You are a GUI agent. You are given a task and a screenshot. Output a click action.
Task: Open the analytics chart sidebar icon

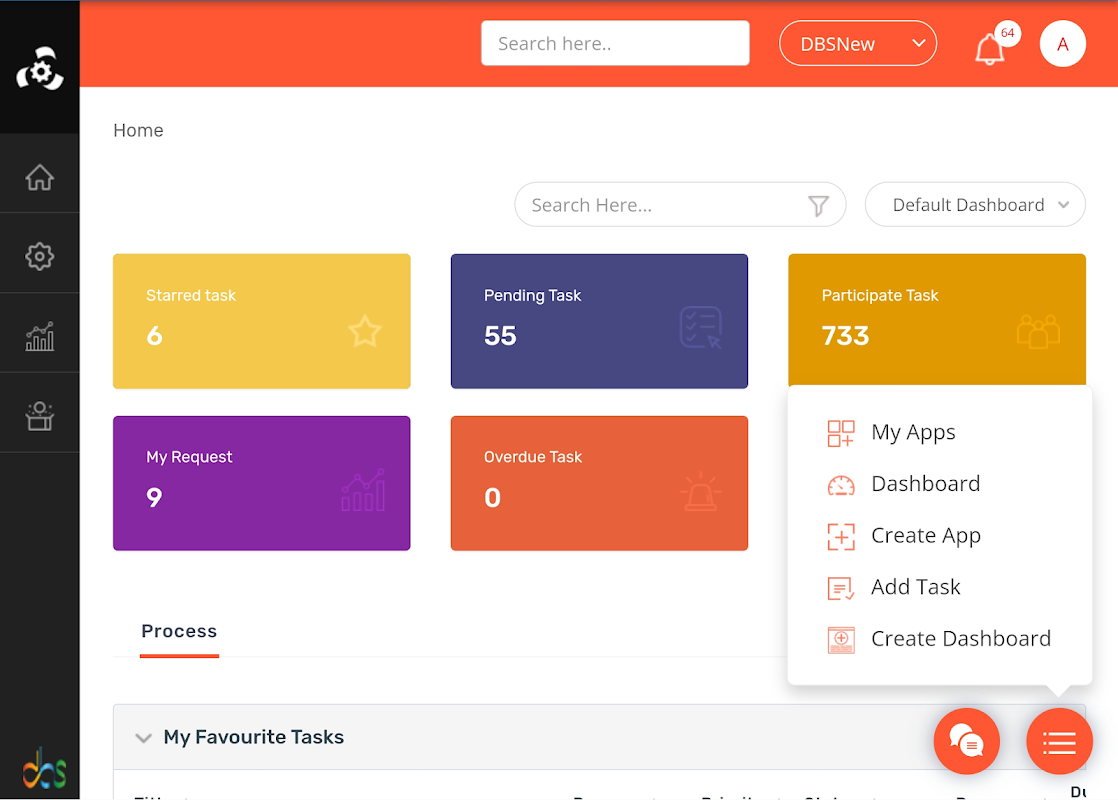coord(39,336)
